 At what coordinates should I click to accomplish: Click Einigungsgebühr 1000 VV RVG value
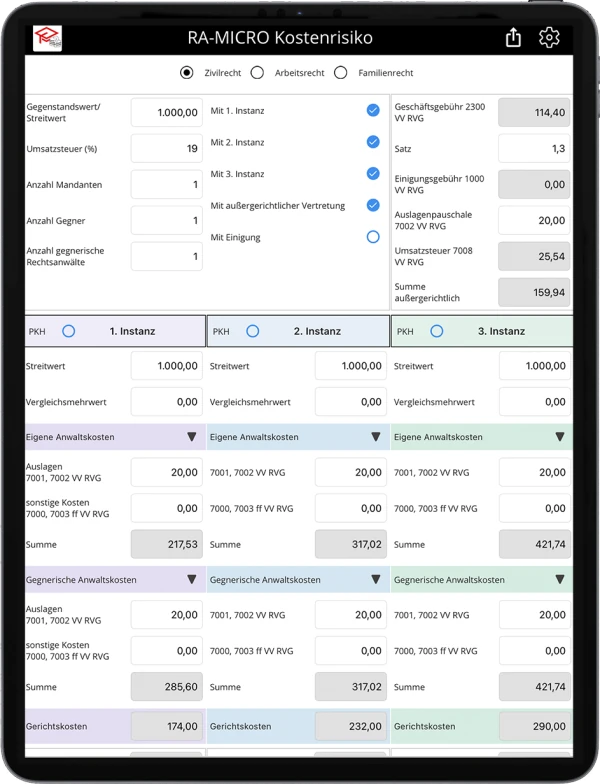[534, 184]
